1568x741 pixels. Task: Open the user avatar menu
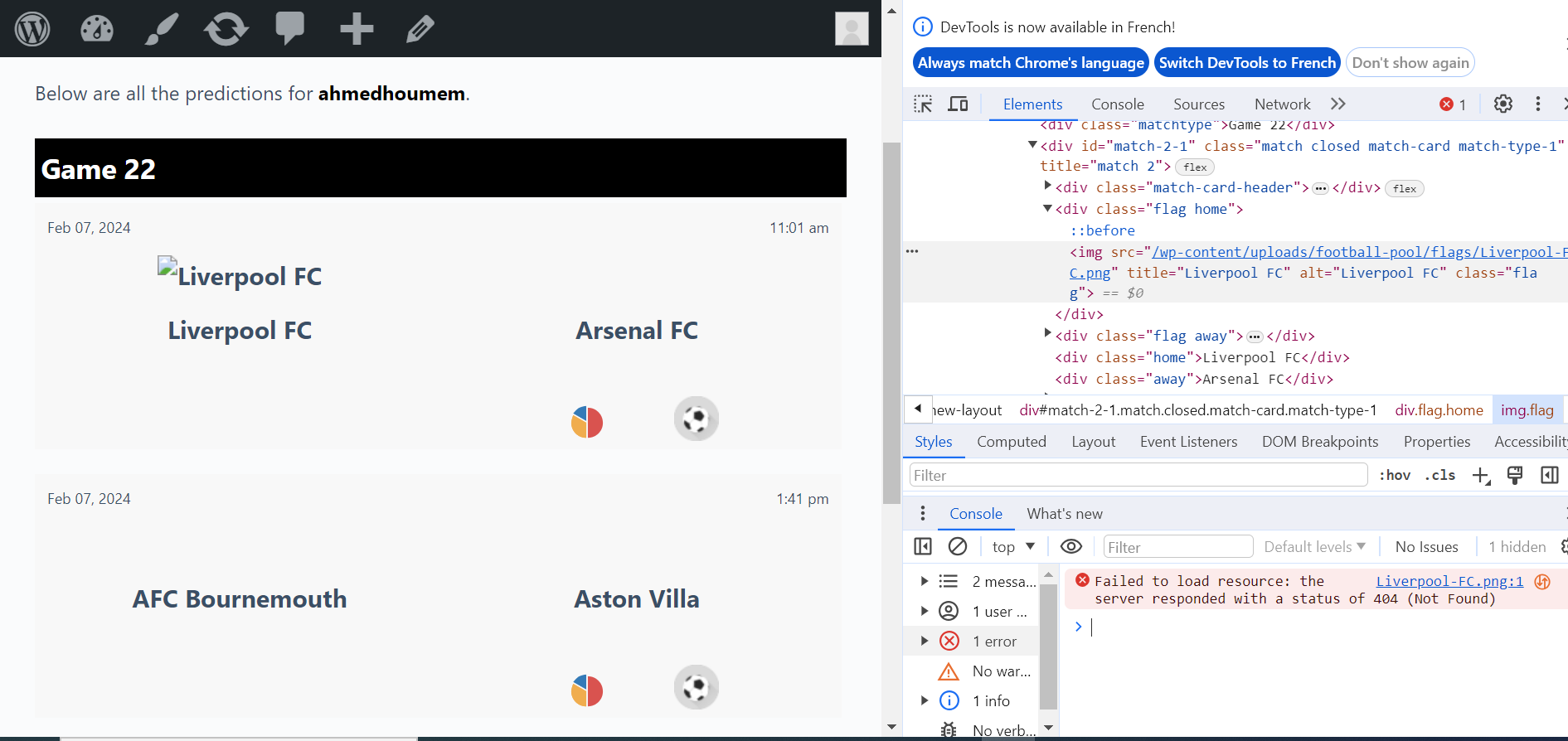tap(852, 29)
